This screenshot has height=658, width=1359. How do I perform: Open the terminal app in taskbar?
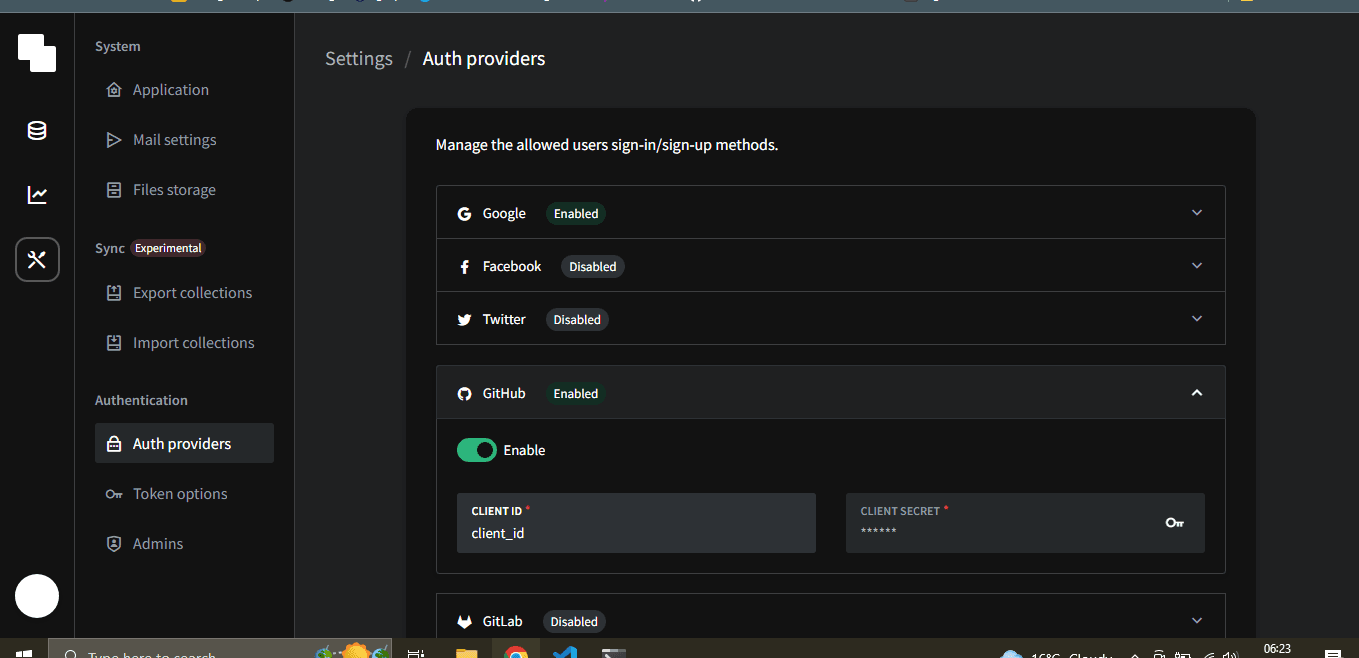[x=614, y=653]
